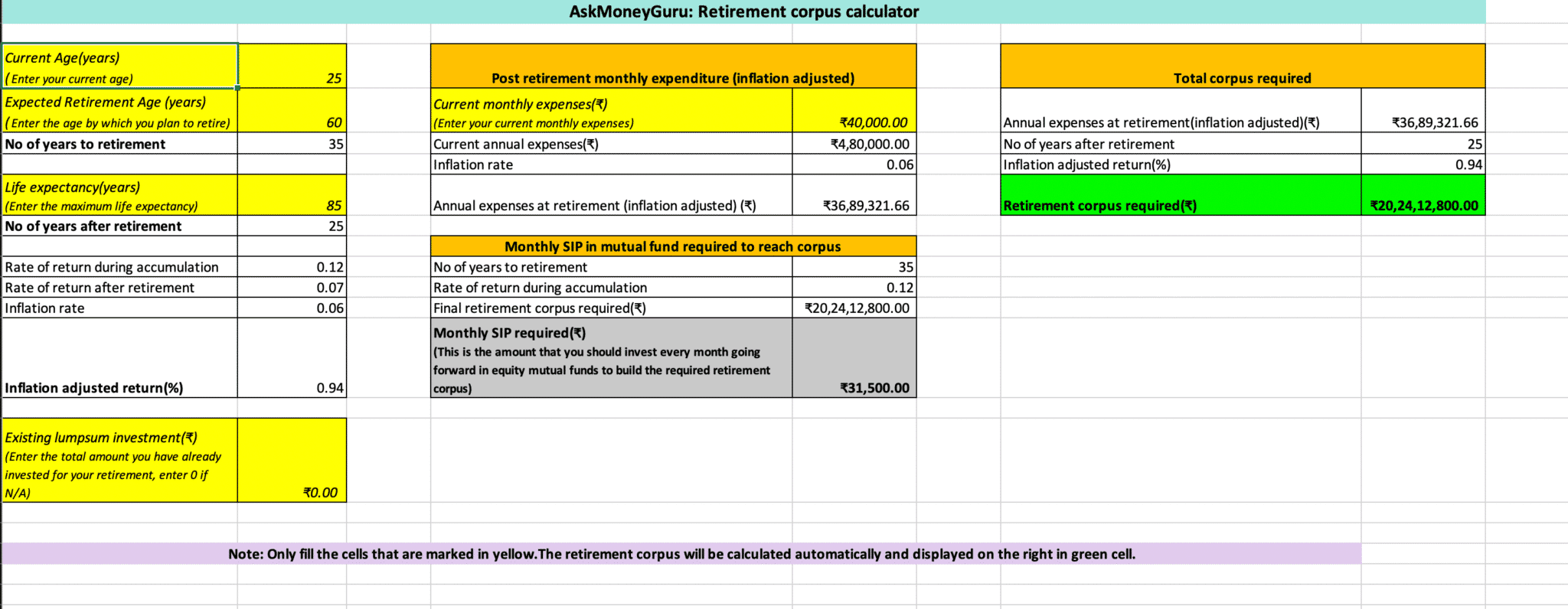The image size is (1568, 609).
Task: Select the Monthly SIP value ₹31,500.00
Action: (x=854, y=357)
